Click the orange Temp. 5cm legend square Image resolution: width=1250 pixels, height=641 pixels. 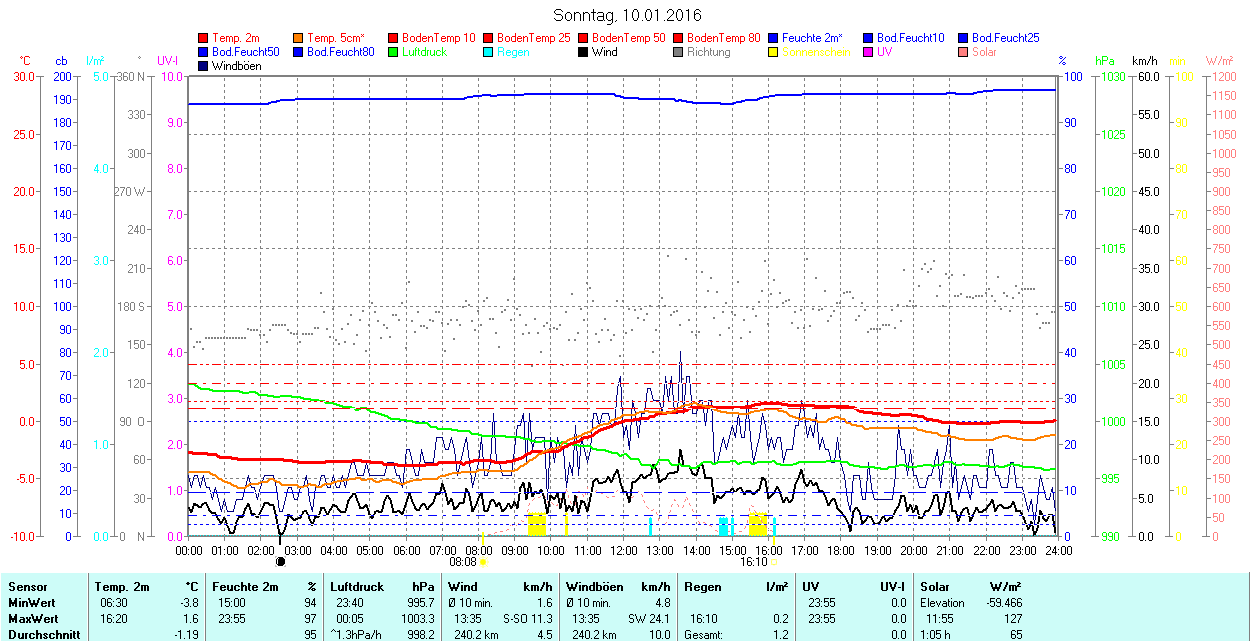299,38
